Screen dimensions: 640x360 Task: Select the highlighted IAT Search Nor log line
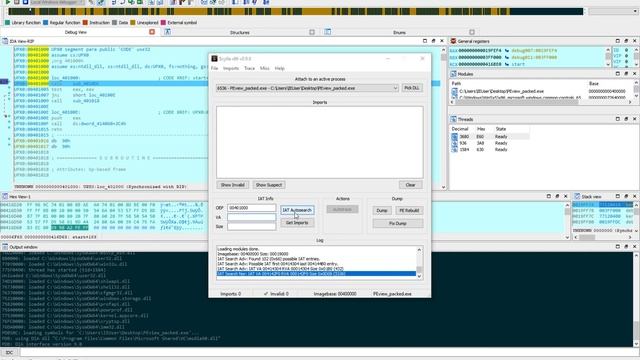[x=316, y=274]
